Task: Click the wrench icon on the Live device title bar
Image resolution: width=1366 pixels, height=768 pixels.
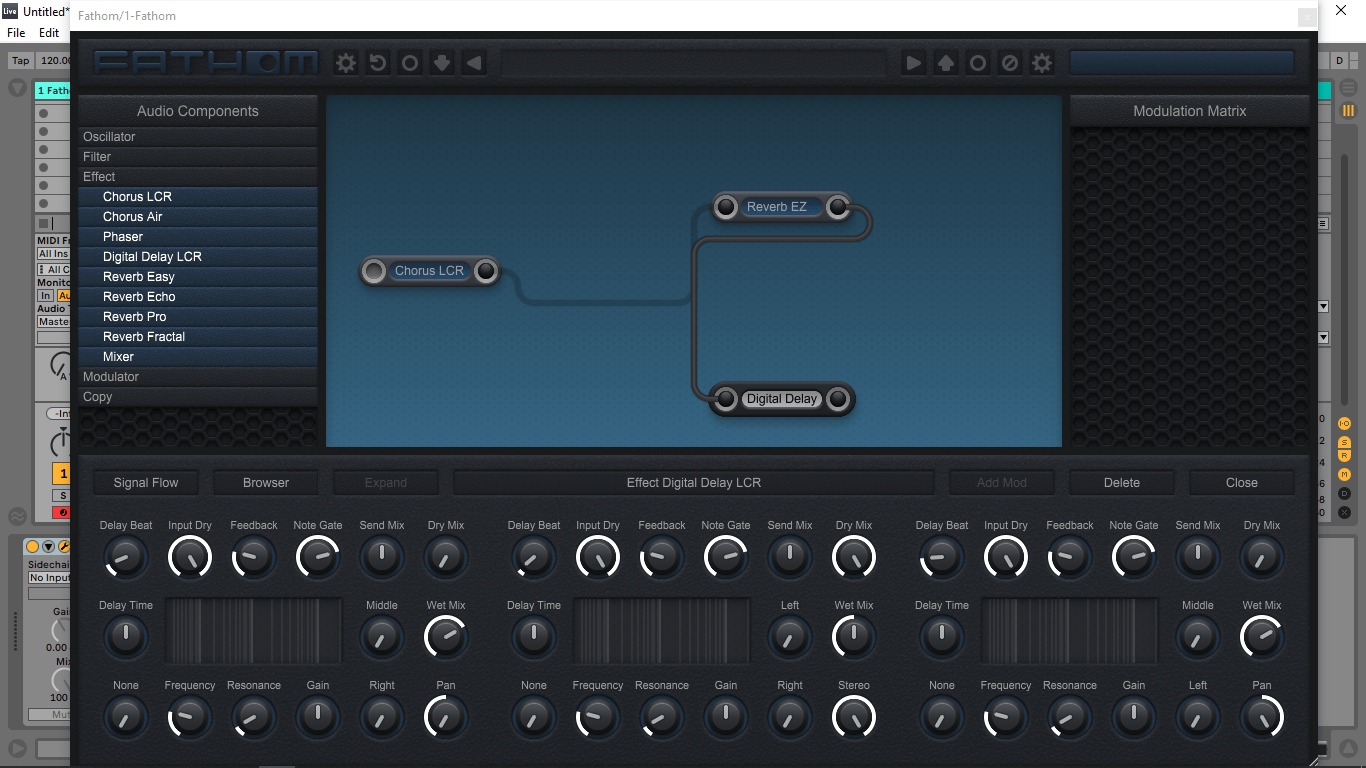Action: (x=63, y=546)
